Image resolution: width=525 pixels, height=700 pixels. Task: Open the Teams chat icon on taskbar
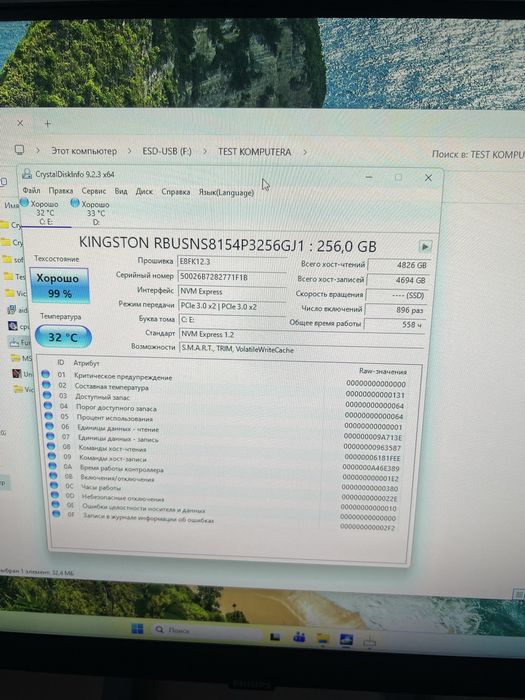tap(299, 637)
